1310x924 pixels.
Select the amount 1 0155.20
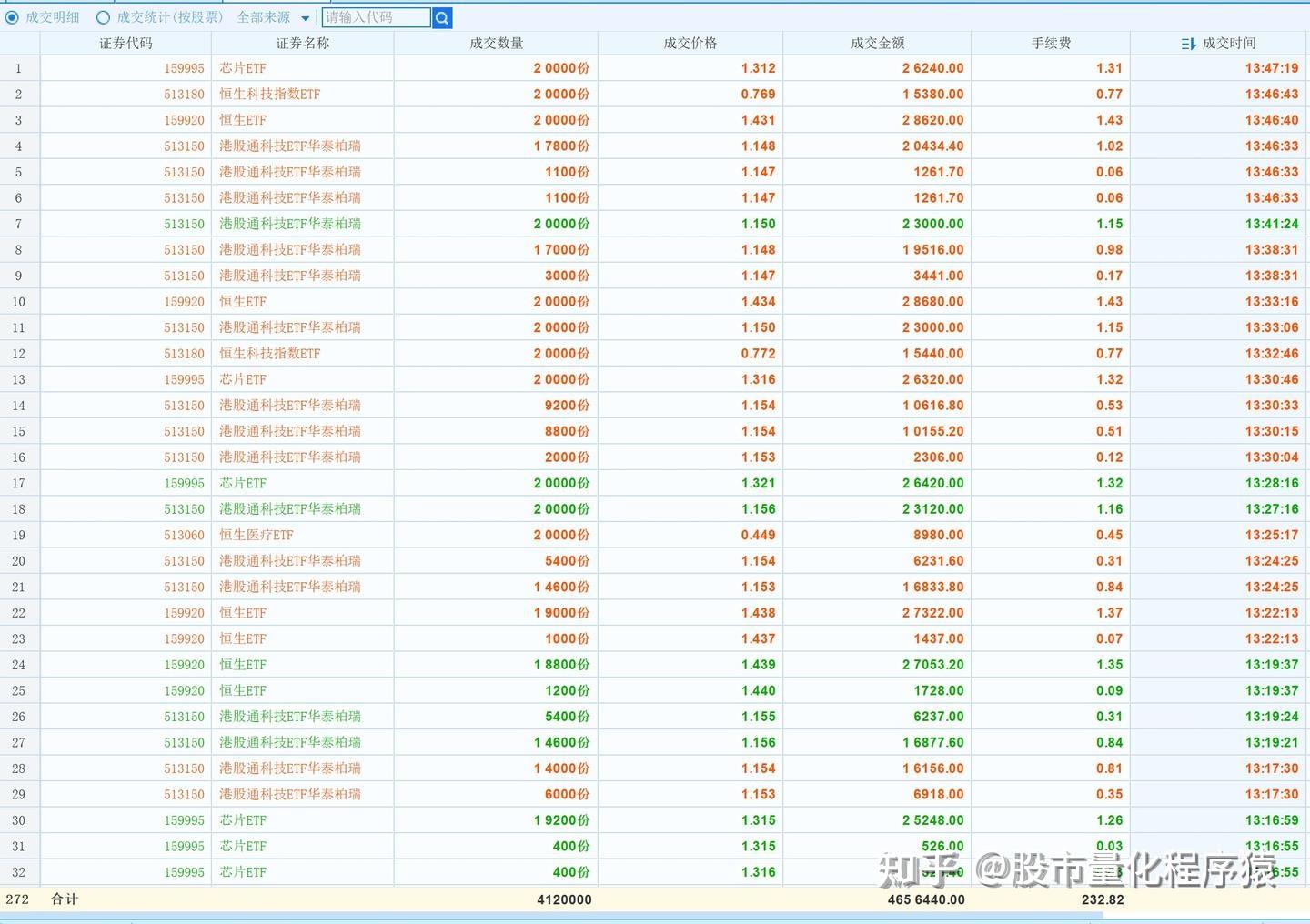pos(933,431)
